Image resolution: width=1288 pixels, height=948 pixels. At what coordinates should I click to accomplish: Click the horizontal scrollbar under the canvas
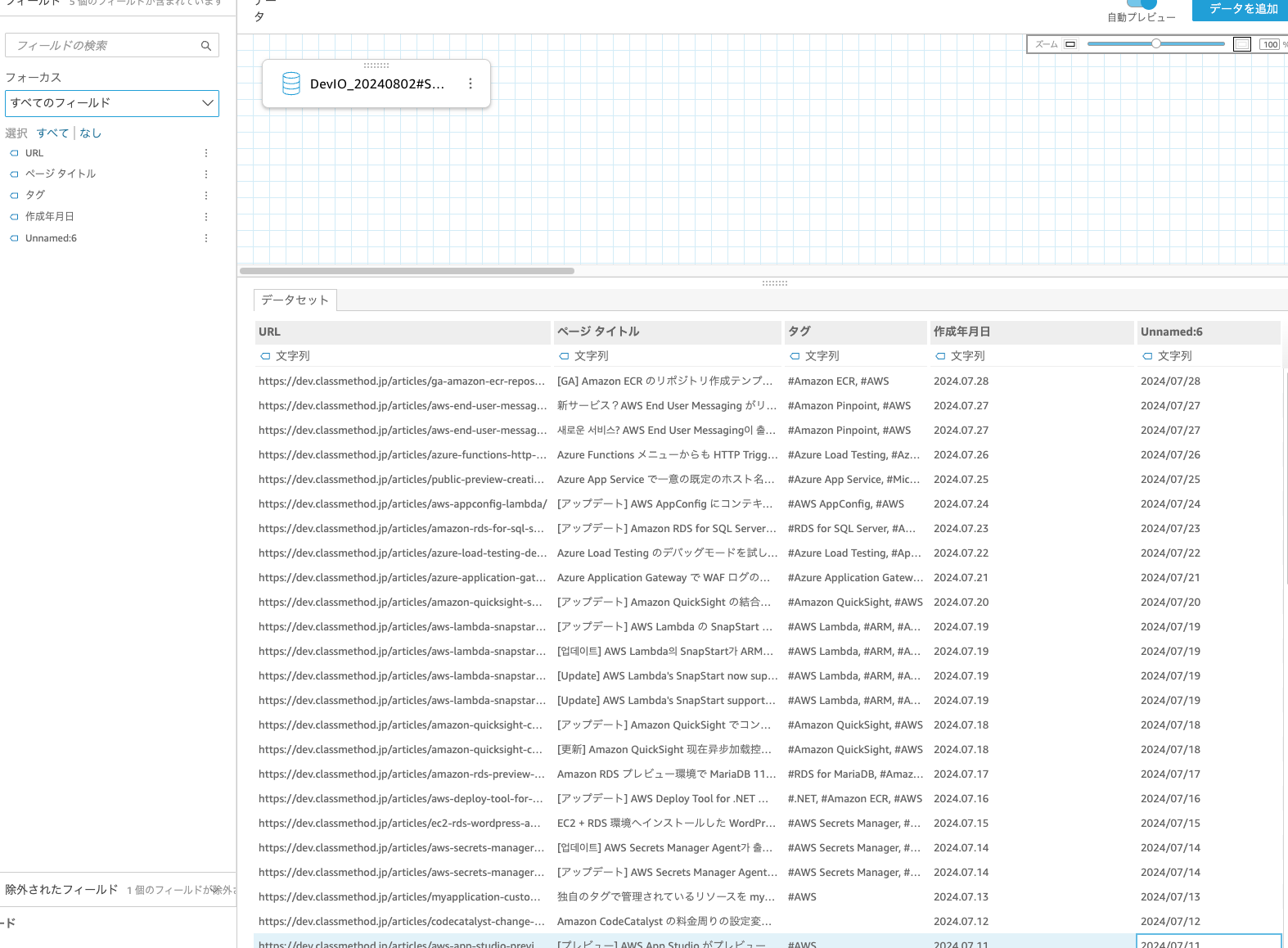click(x=407, y=271)
